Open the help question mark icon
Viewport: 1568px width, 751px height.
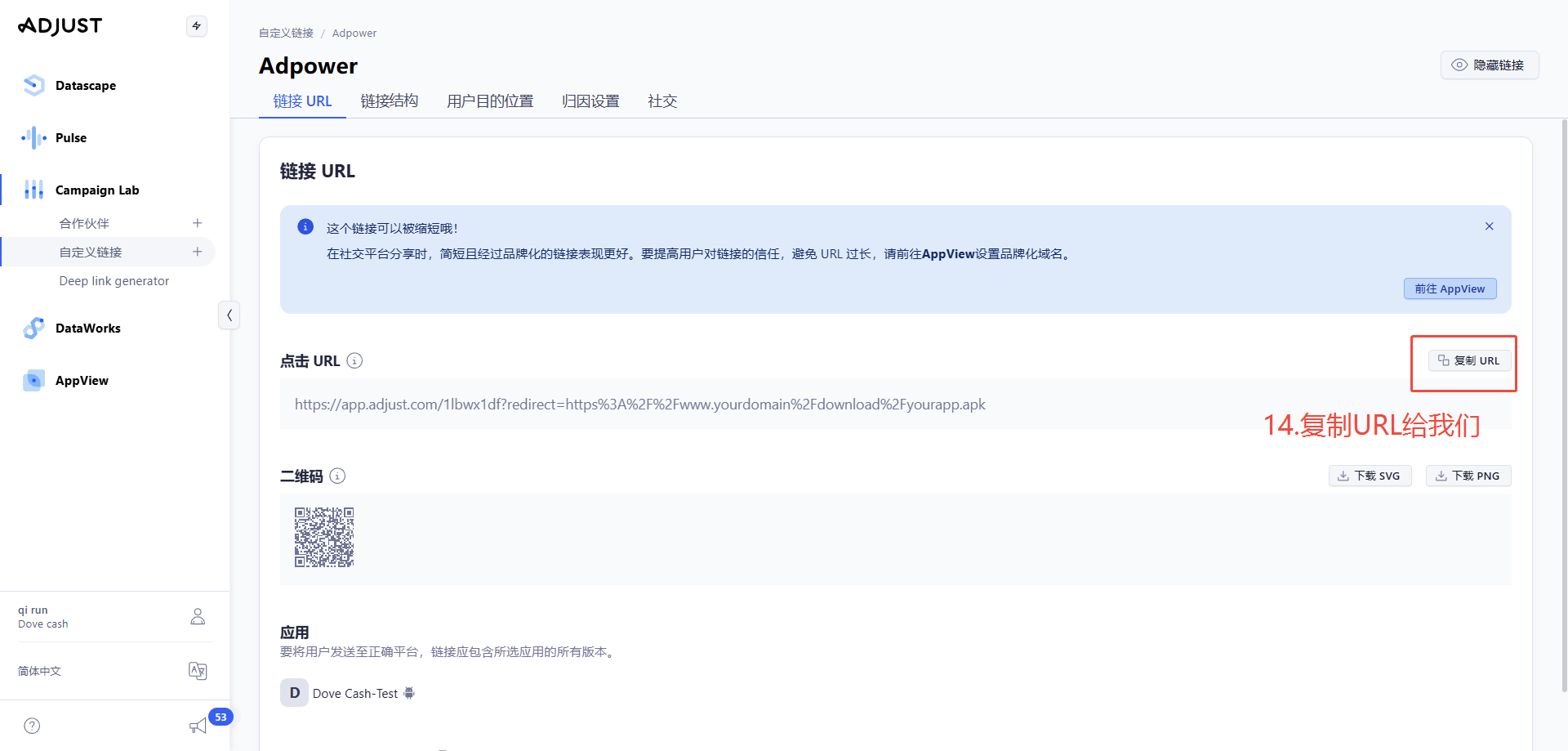click(32, 726)
